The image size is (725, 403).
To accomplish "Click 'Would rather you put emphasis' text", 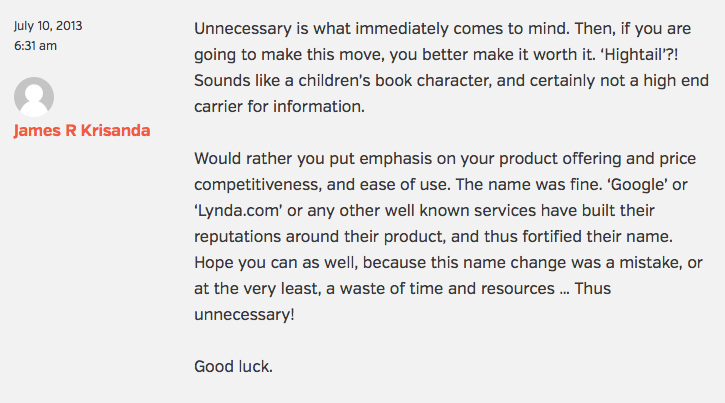I will pyautogui.click(x=307, y=159).
